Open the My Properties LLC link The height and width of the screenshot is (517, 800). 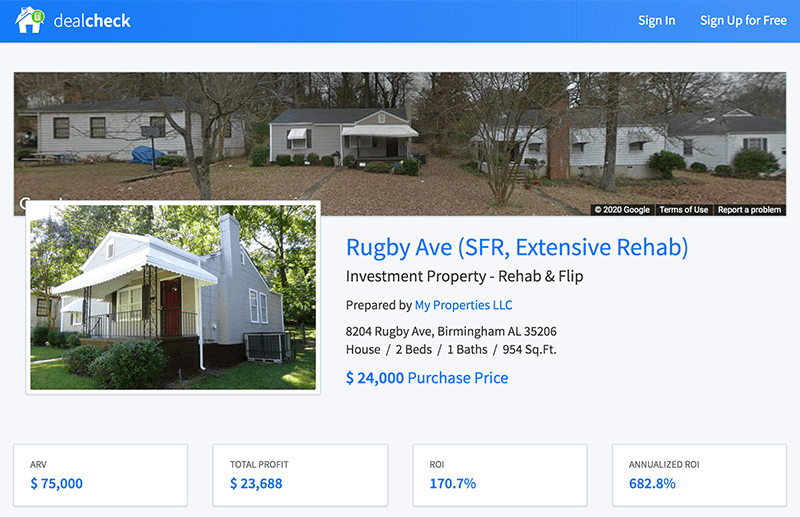pyautogui.click(x=463, y=305)
